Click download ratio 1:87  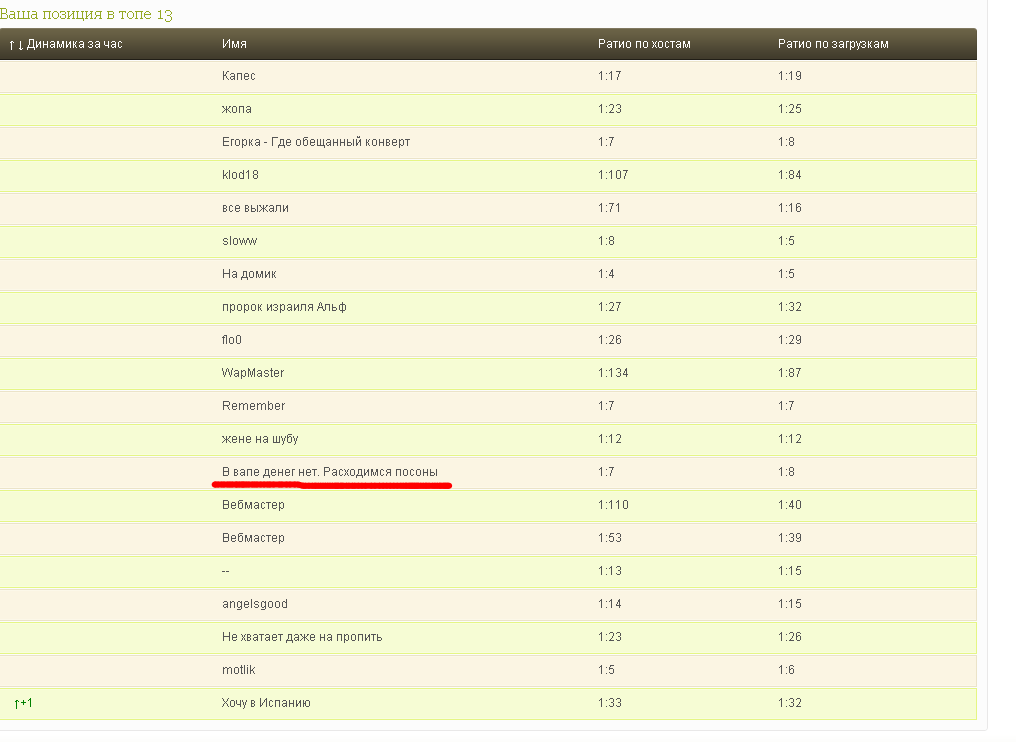[x=789, y=373]
